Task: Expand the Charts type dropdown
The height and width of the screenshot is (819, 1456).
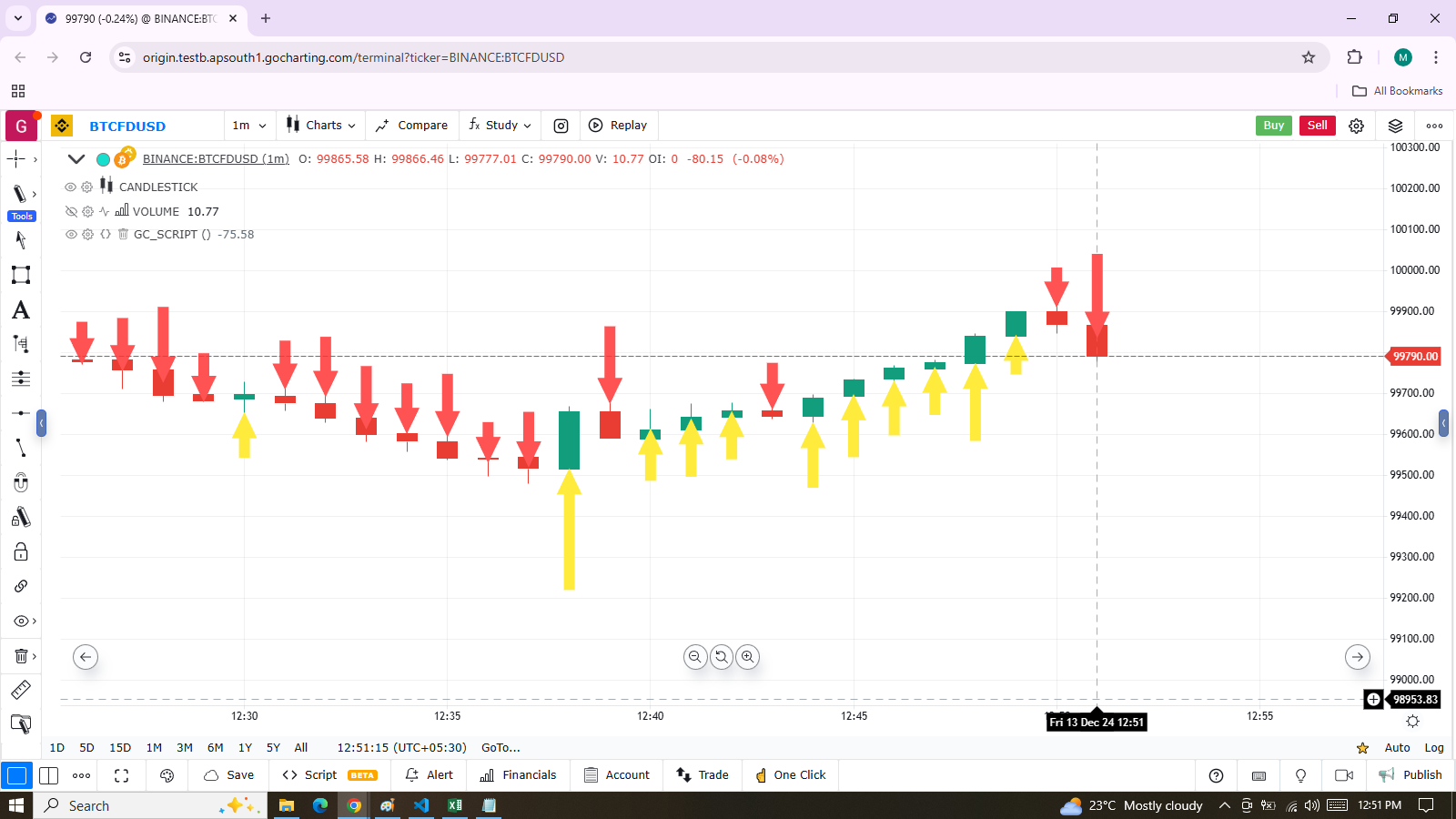Action: click(x=321, y=126)
